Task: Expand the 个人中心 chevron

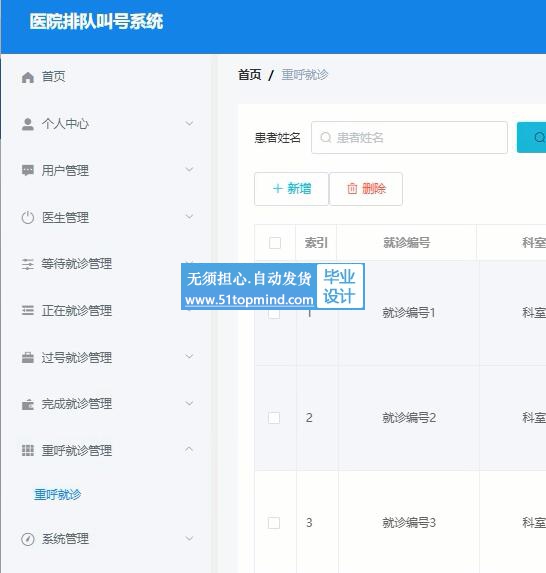Action: tap(189, 124)
